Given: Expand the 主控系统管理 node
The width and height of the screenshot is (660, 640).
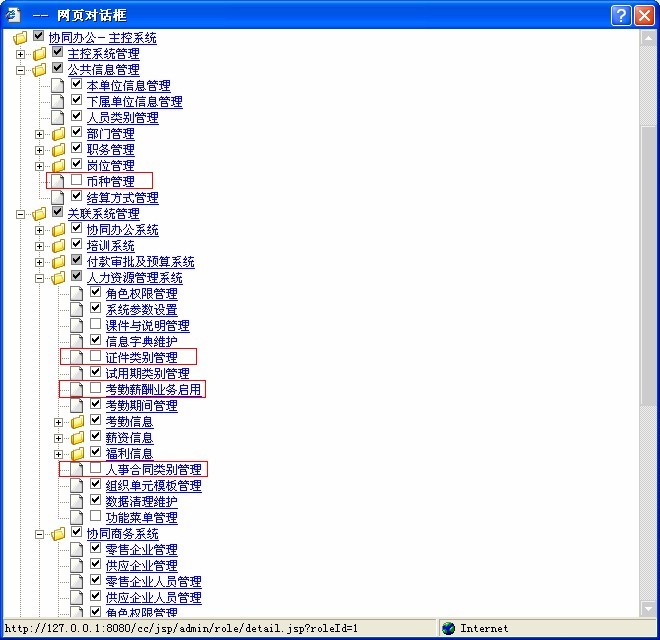Looking at the screenshot, I should tap(20, 54).
